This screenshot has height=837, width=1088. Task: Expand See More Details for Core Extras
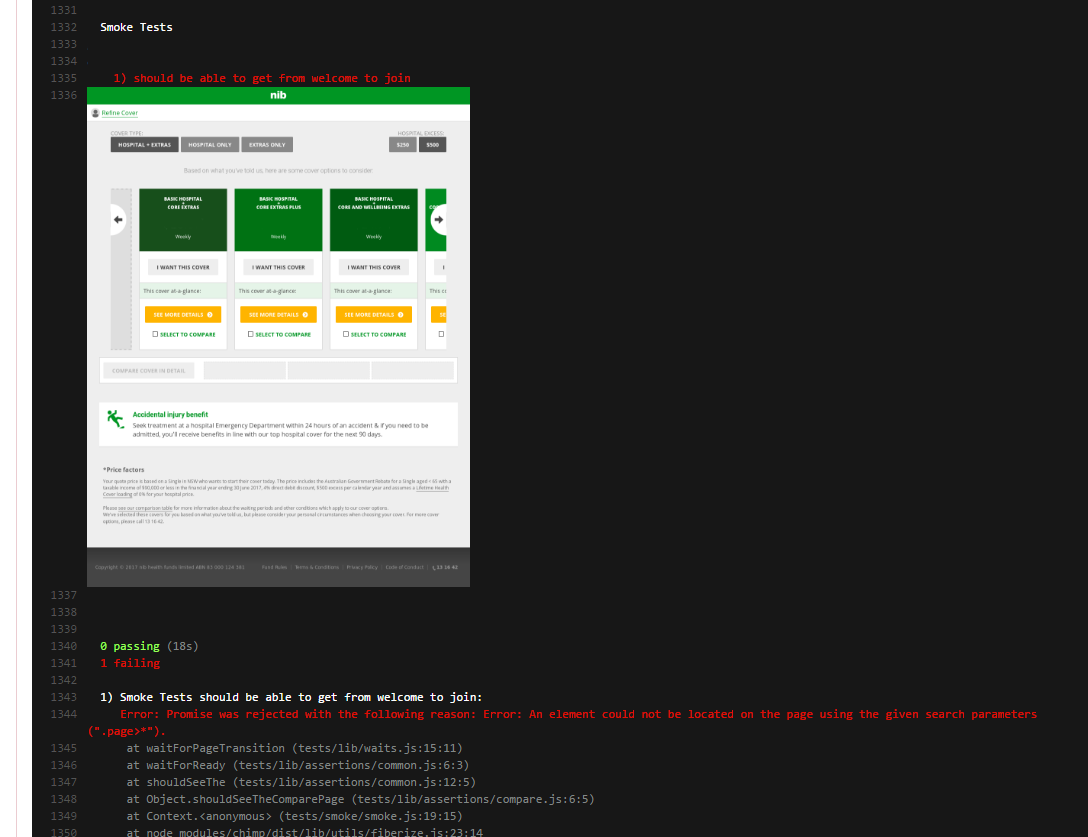182,314
